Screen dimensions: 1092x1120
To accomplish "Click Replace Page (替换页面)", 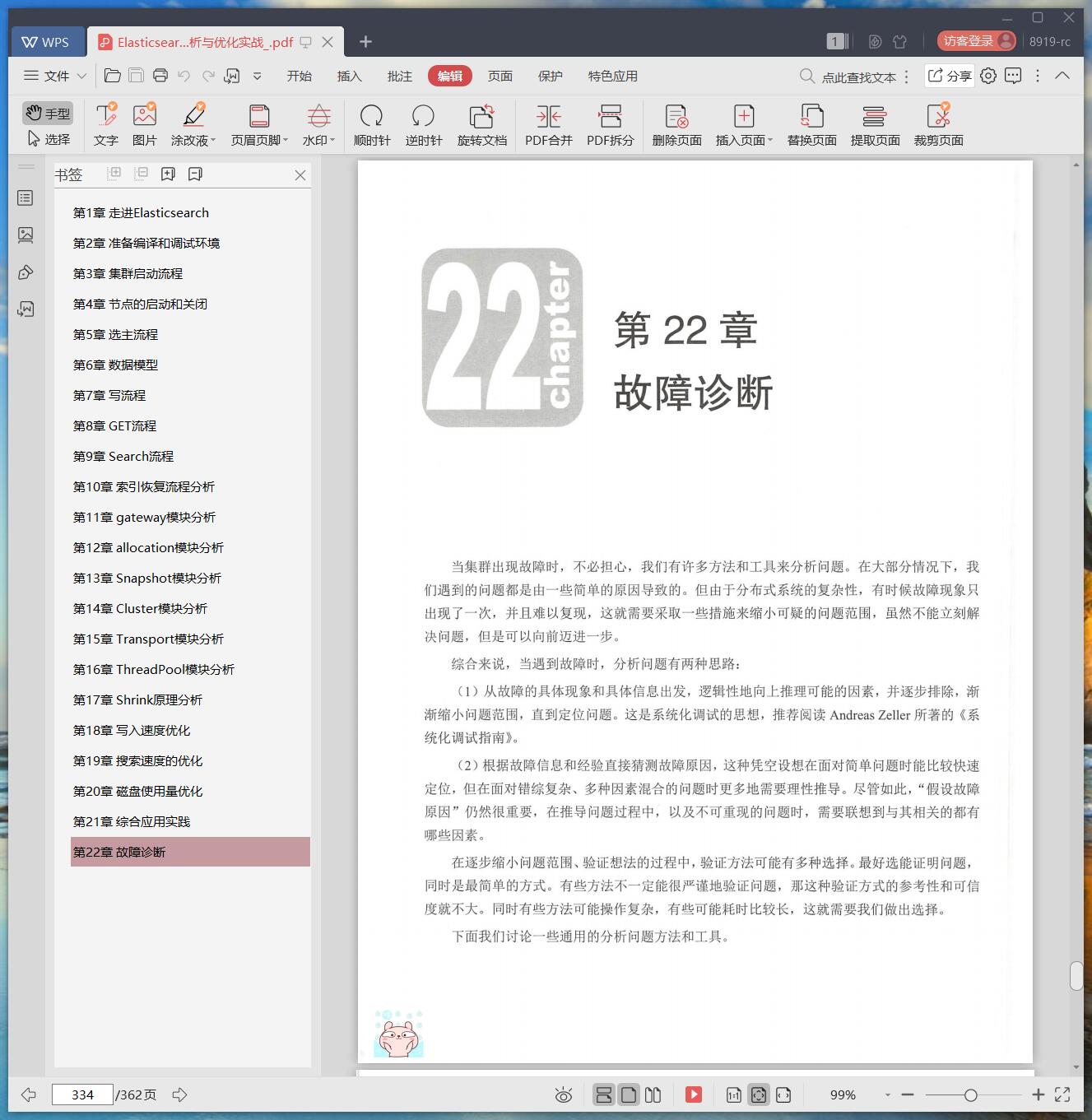I will [812, 125].
